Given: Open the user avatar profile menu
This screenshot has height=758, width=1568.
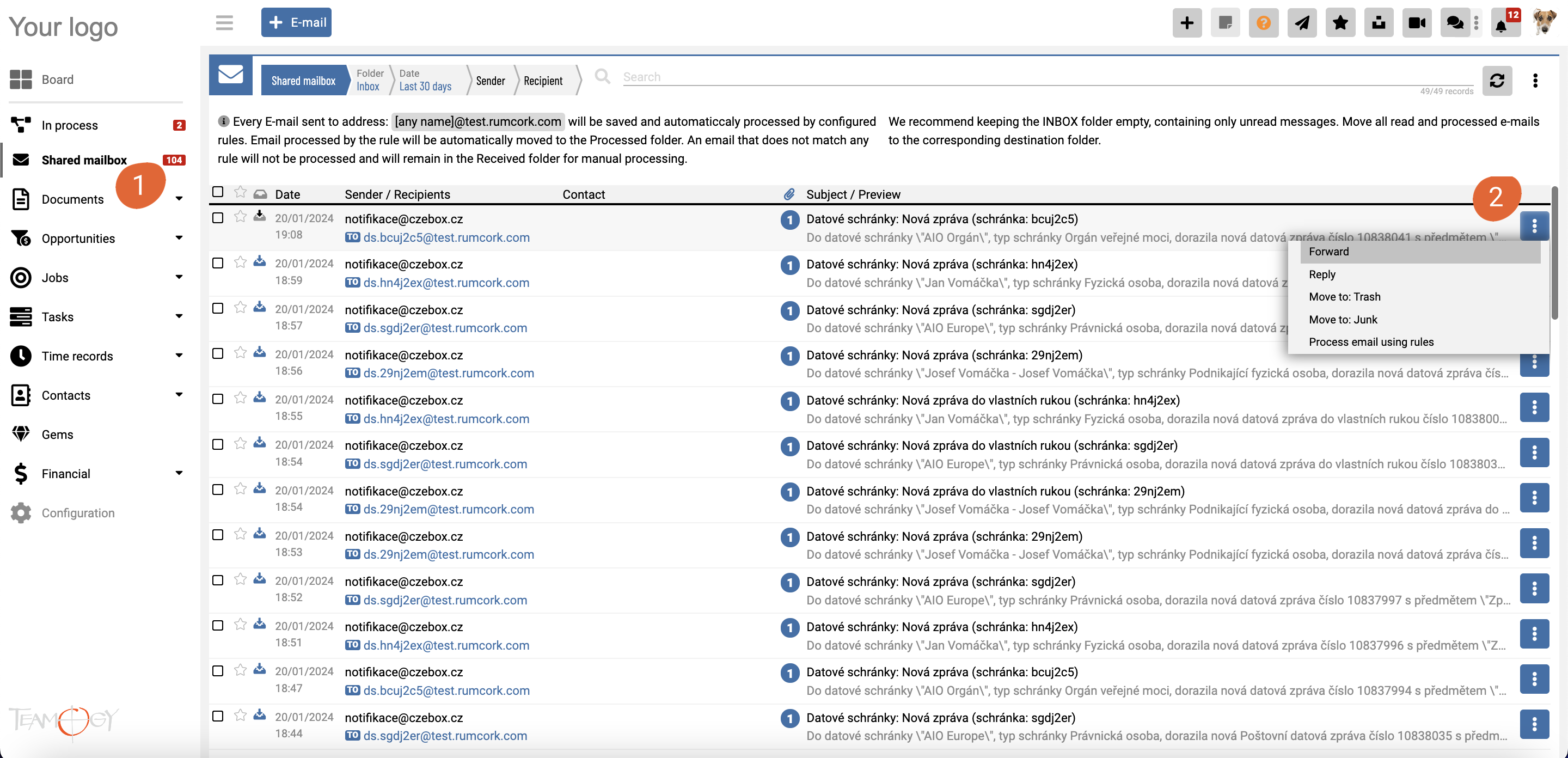Looking at the screenshot, I should pos(1543,23).
